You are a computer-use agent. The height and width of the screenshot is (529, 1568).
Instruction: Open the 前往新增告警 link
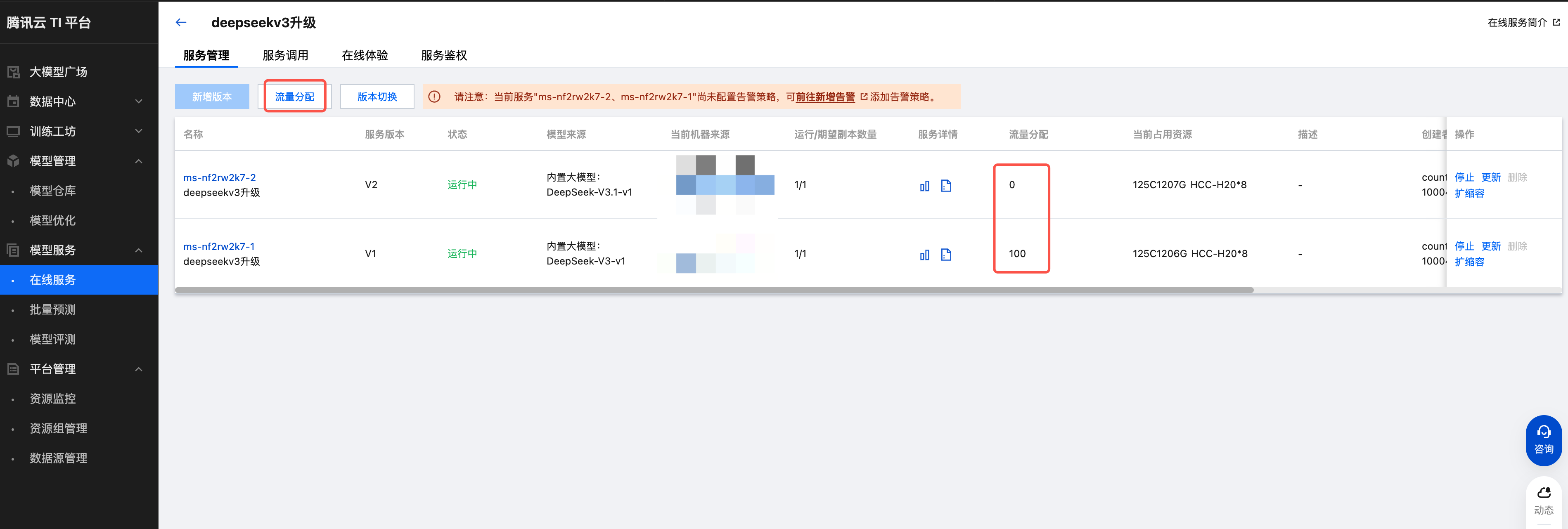point(825,97)
